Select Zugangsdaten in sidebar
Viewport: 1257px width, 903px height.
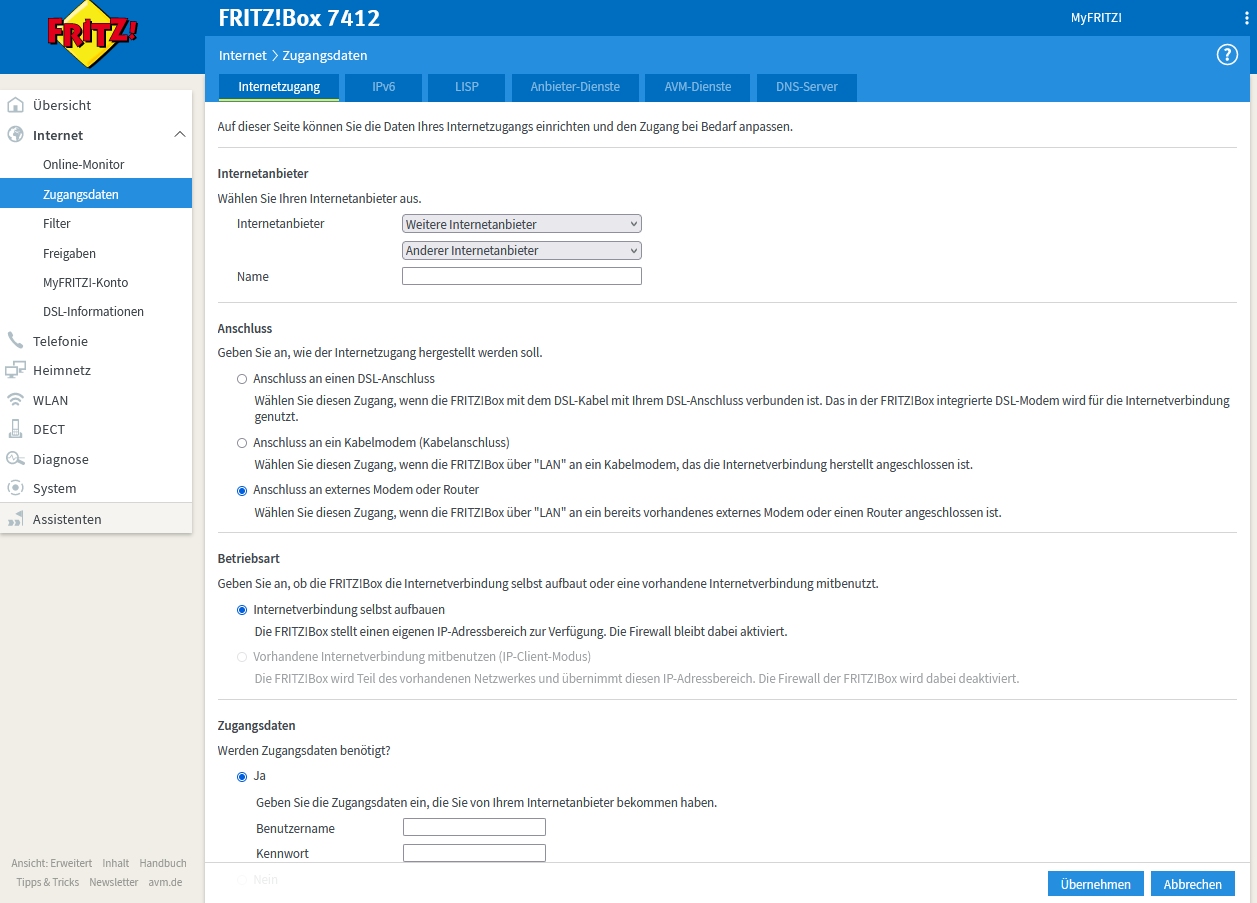(96, 194)
